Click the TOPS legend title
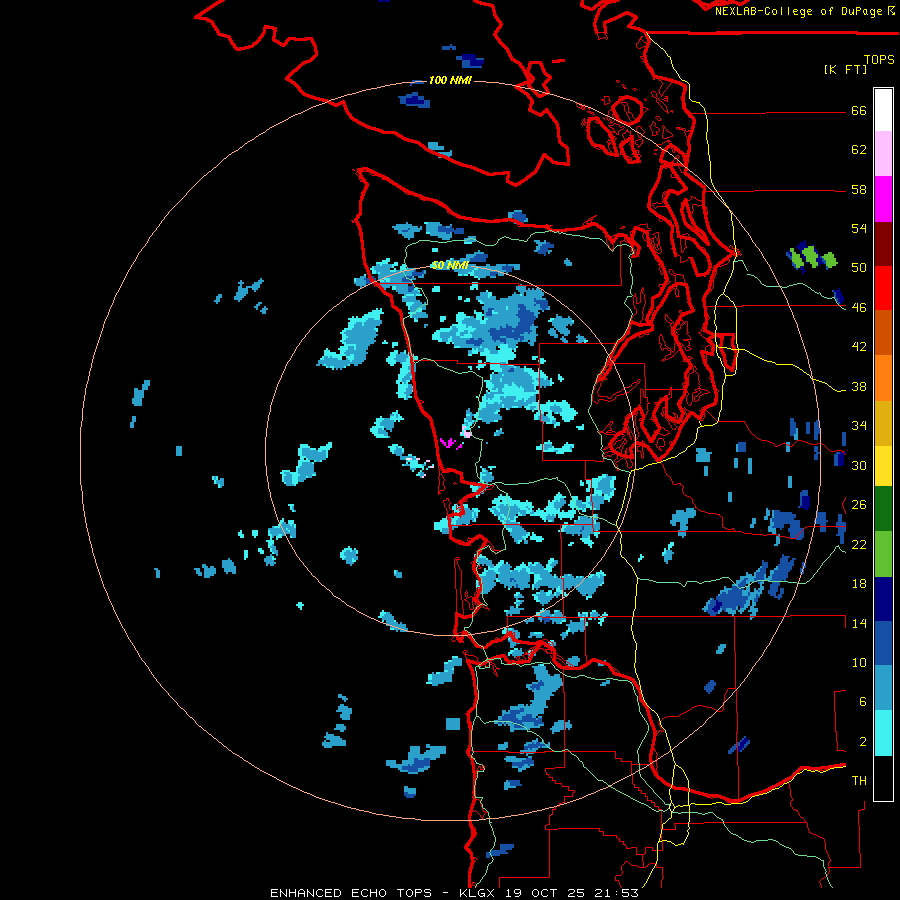Screen dimensions: 900x900 (879, 59)
